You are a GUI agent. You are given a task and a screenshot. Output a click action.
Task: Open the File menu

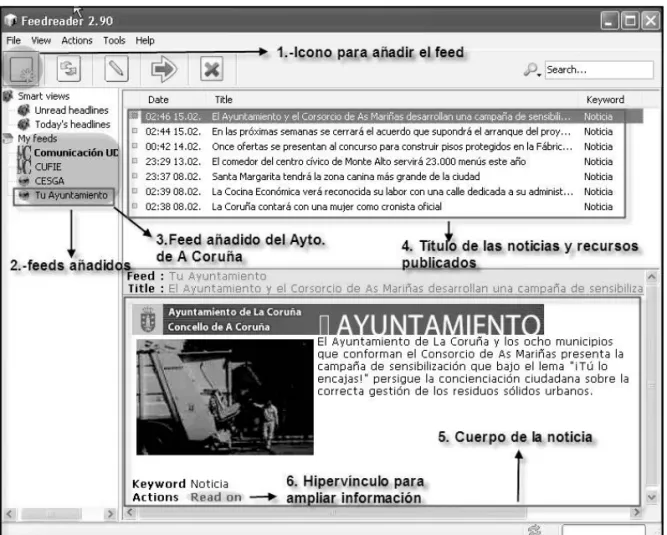point(13,40)
